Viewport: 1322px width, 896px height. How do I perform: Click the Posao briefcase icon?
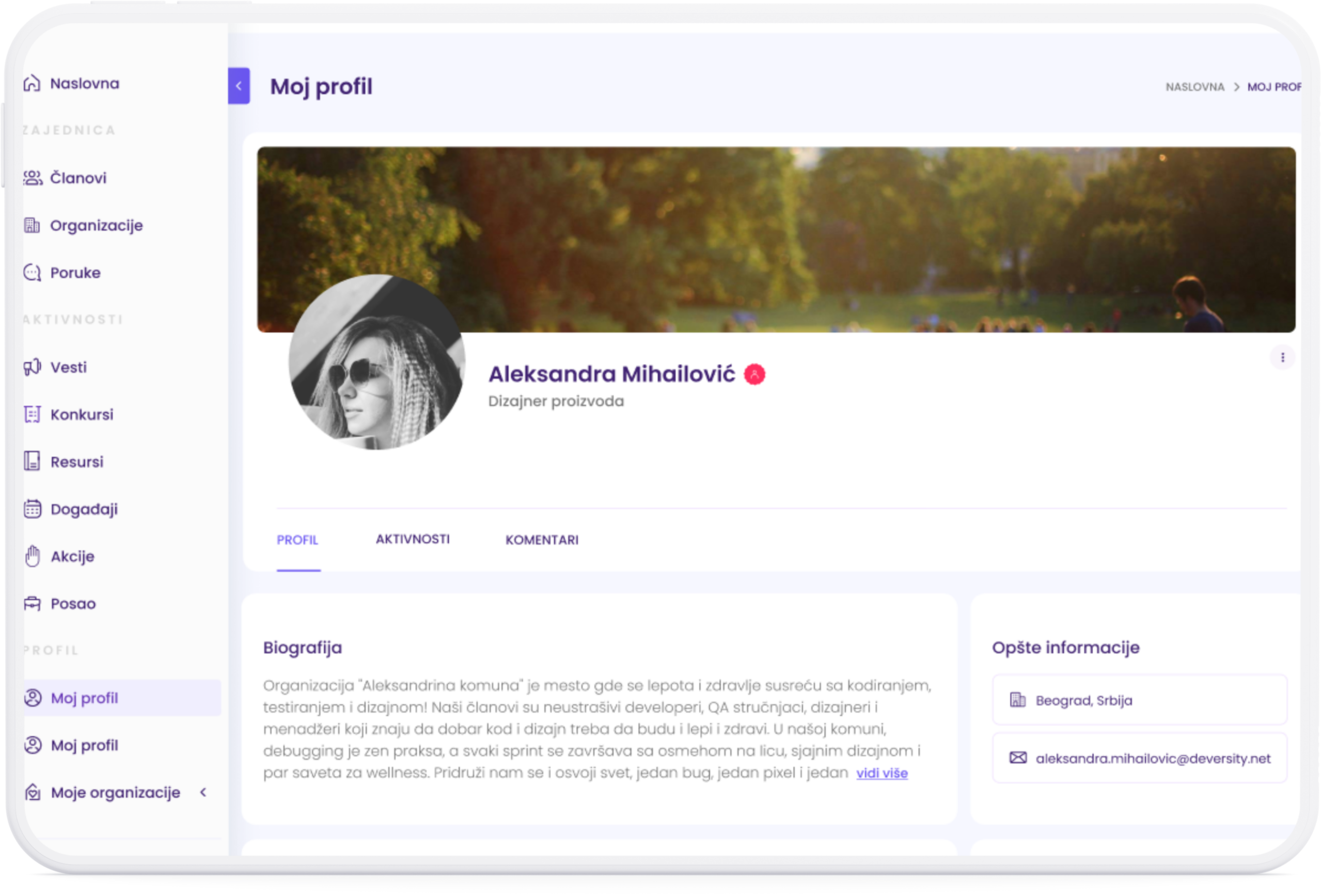pyautogui.click(x=33, y=604)
